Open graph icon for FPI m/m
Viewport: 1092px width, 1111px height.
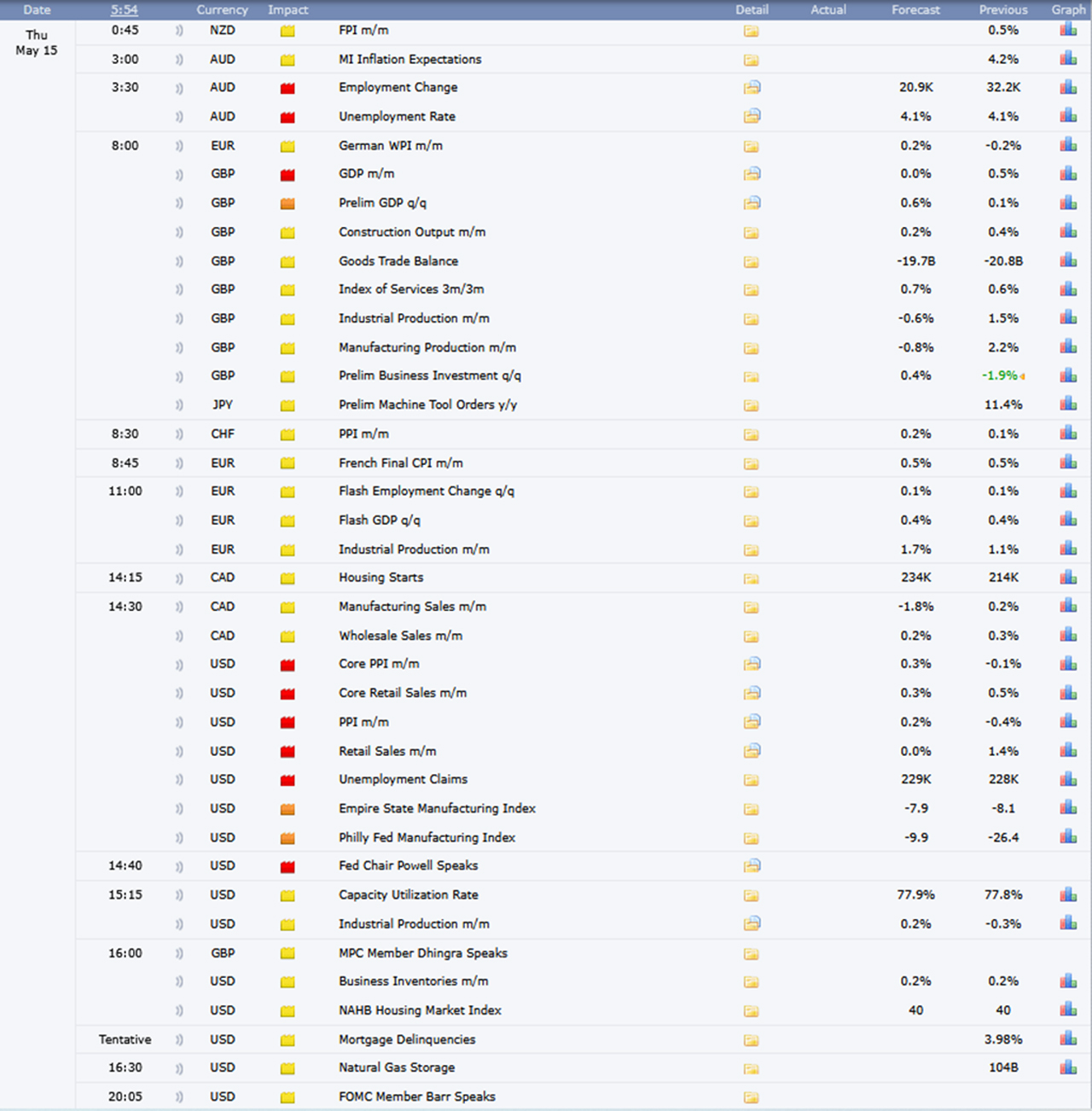pyautogui.click(x=1068, y=30)
